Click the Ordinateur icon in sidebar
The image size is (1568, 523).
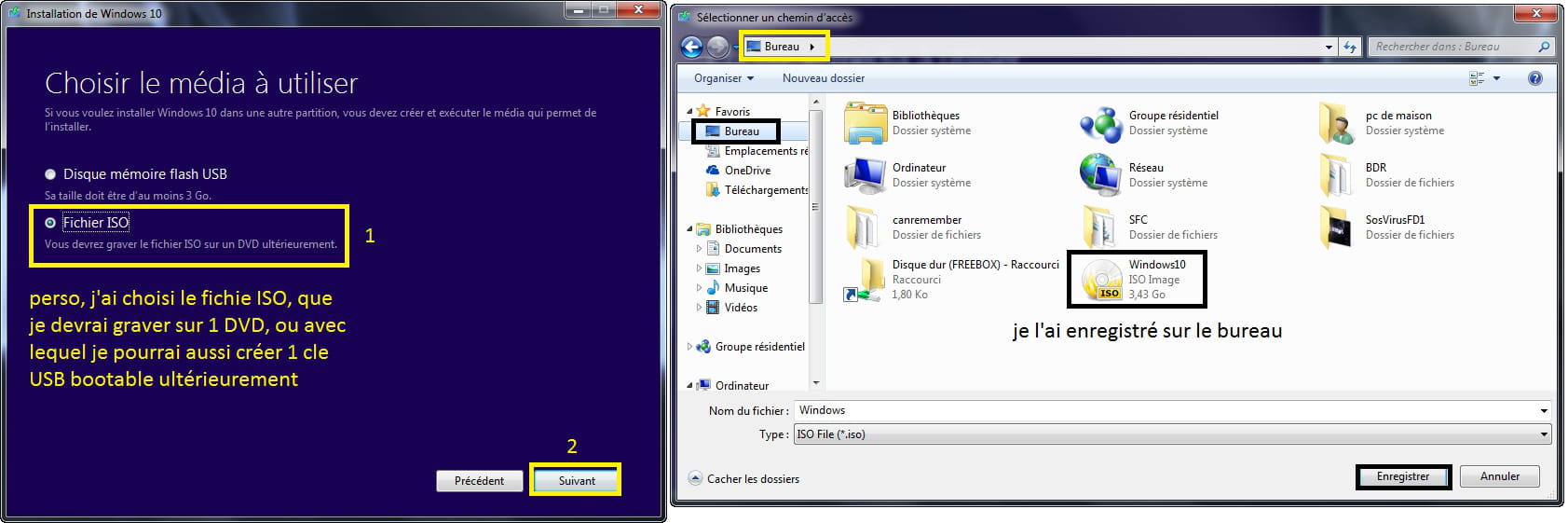704,385
